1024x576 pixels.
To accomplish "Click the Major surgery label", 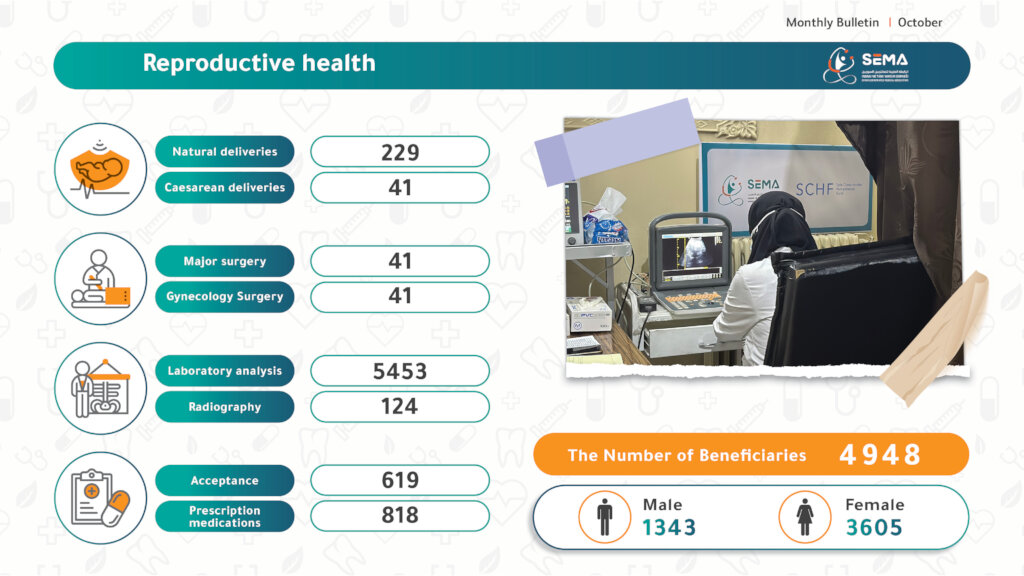I will [225, 261].
